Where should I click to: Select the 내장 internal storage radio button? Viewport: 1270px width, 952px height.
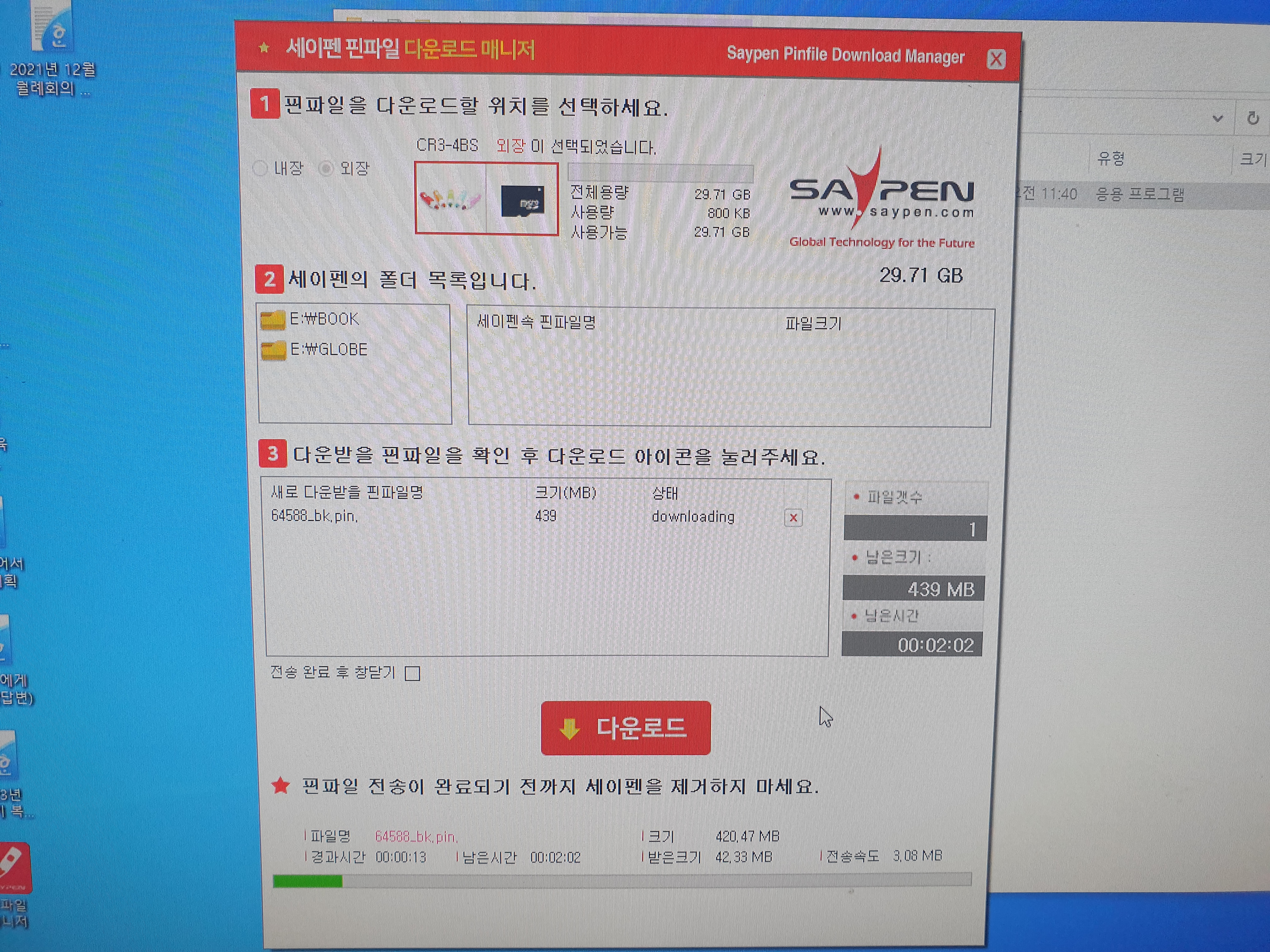(261, 168)
